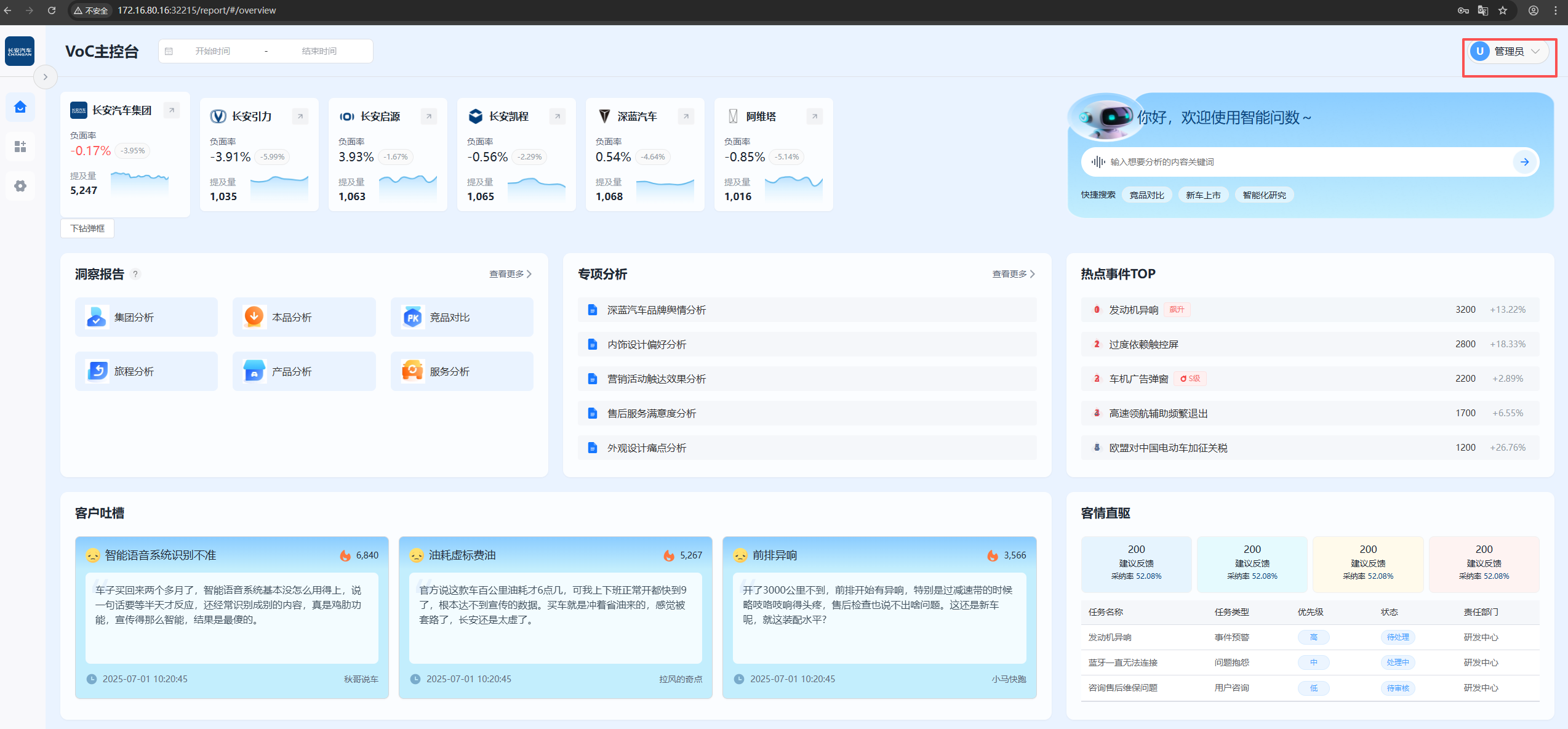Open the 管理员 user dropdown
This screenshot has height=729, width=1568.
coord(1509,51)
